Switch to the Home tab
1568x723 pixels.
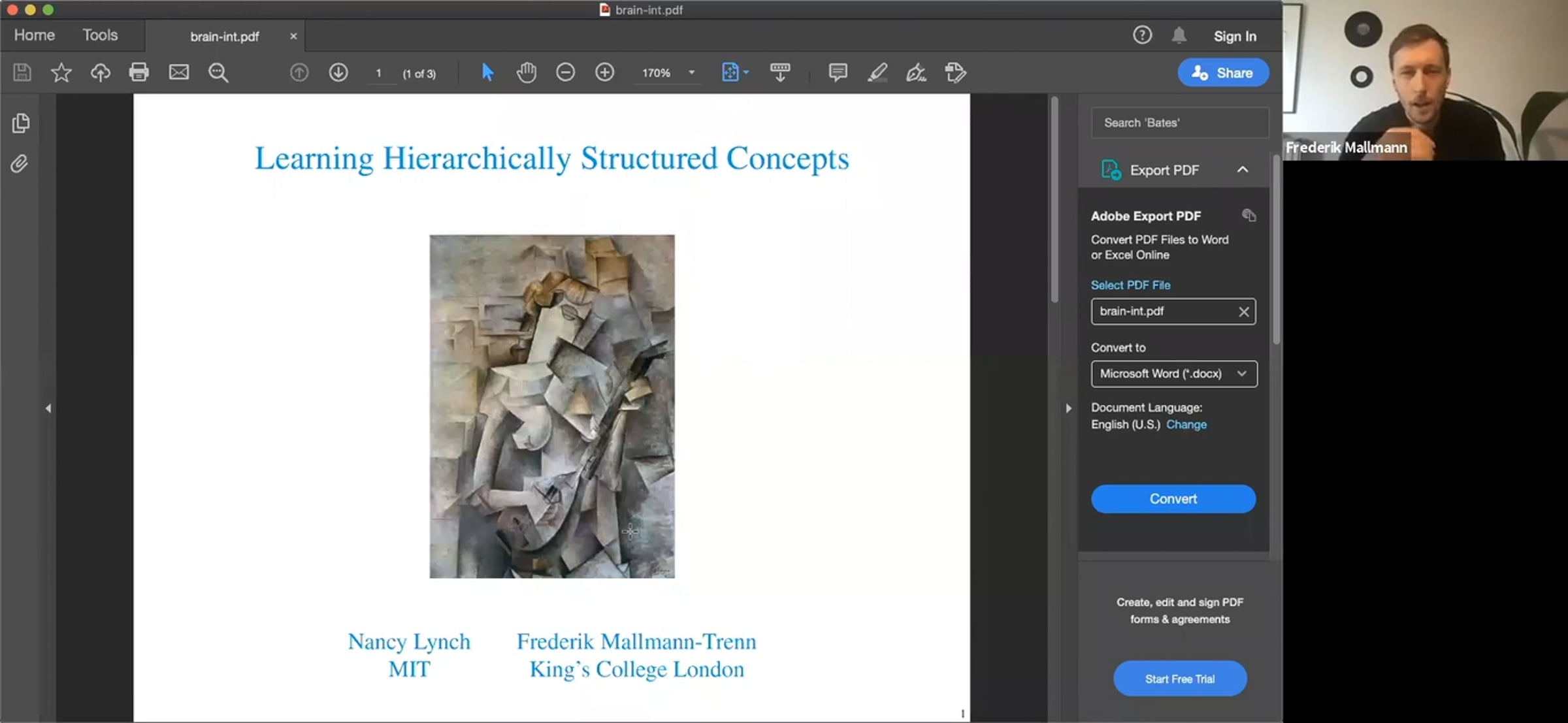point(35,35)
